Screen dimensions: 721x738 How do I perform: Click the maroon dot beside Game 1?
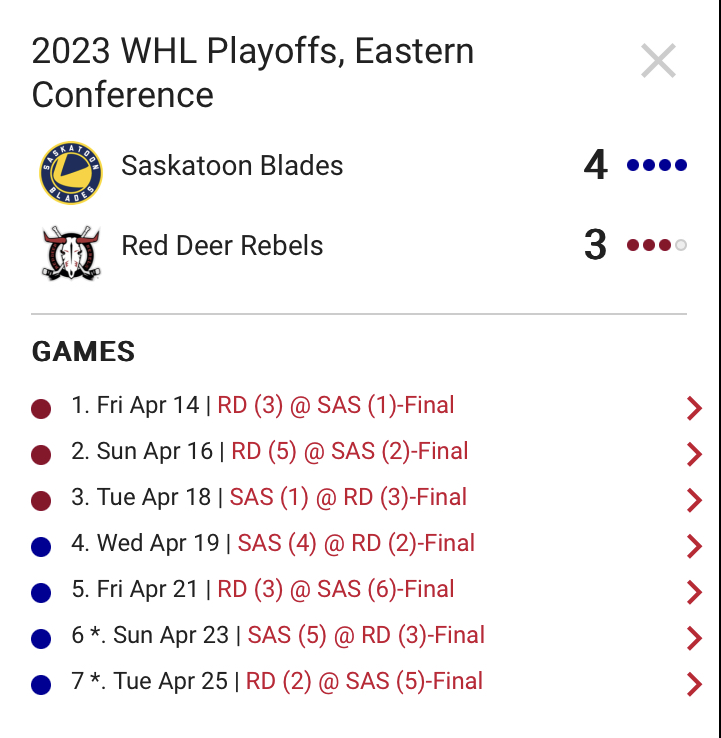(41, 409)
